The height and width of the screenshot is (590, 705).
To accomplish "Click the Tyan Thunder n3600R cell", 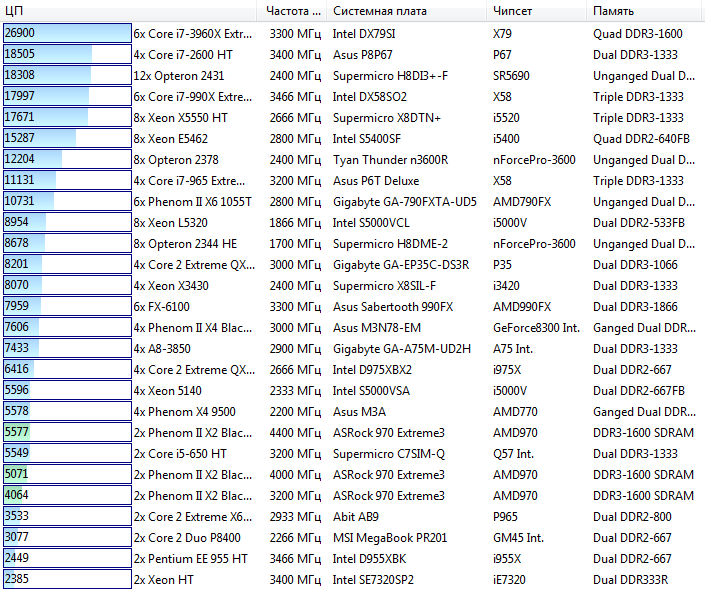I will coord(390,160).
